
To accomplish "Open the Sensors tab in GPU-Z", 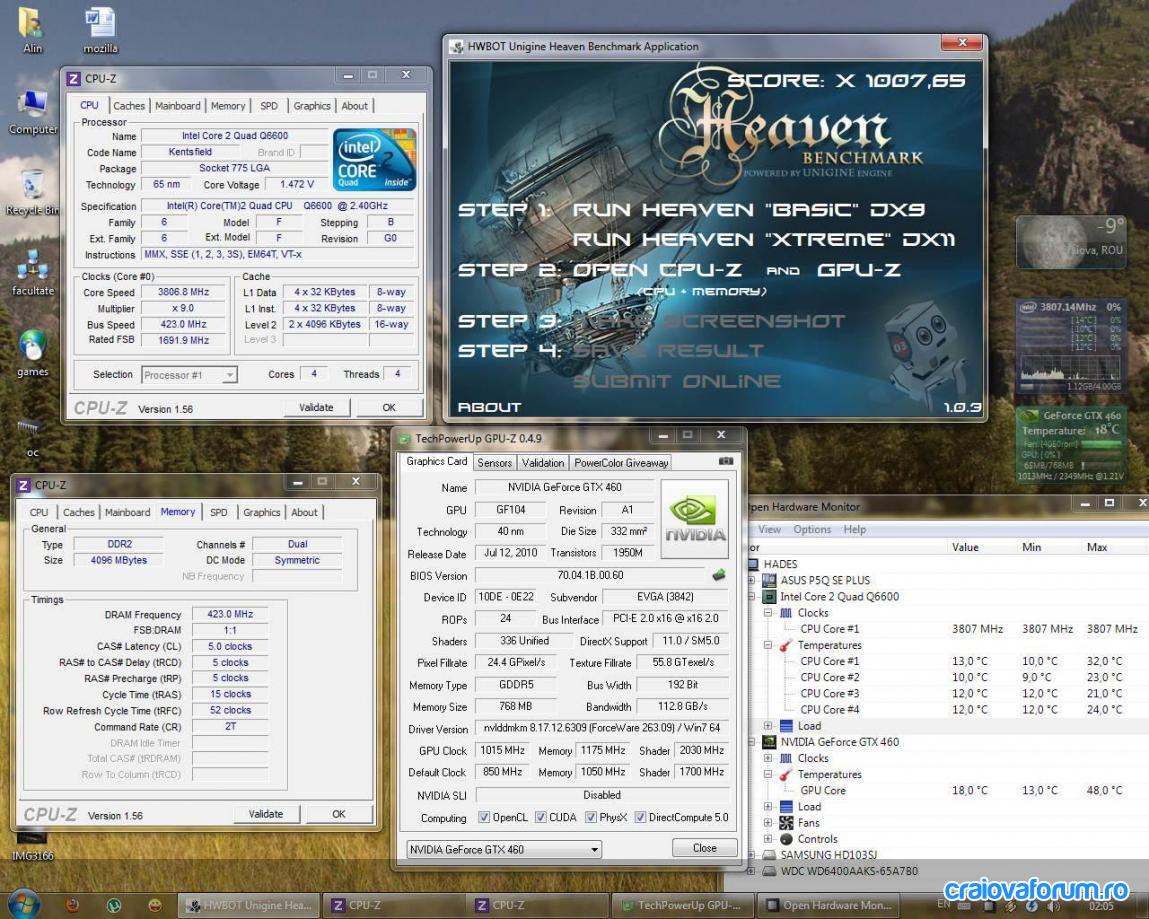I will (495, 462).
